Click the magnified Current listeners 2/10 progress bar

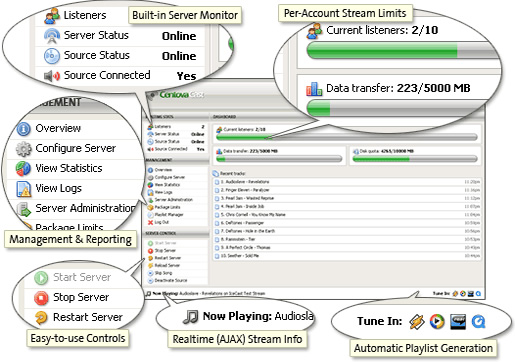pos(403,51)
